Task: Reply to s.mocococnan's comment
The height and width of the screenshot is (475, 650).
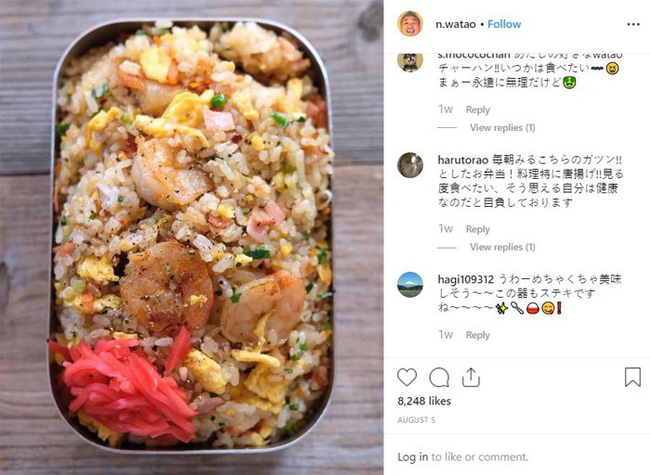Action: pos(478,110)
